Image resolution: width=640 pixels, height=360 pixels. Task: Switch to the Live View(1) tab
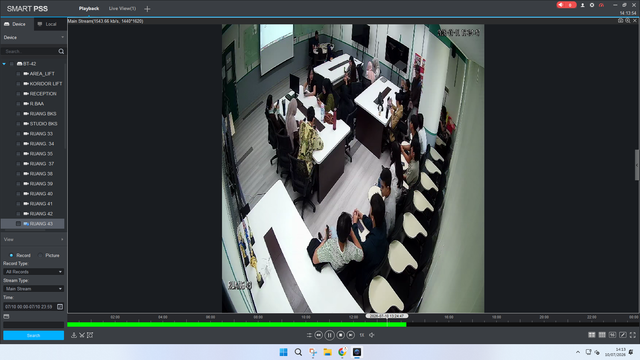coord(122,9)
